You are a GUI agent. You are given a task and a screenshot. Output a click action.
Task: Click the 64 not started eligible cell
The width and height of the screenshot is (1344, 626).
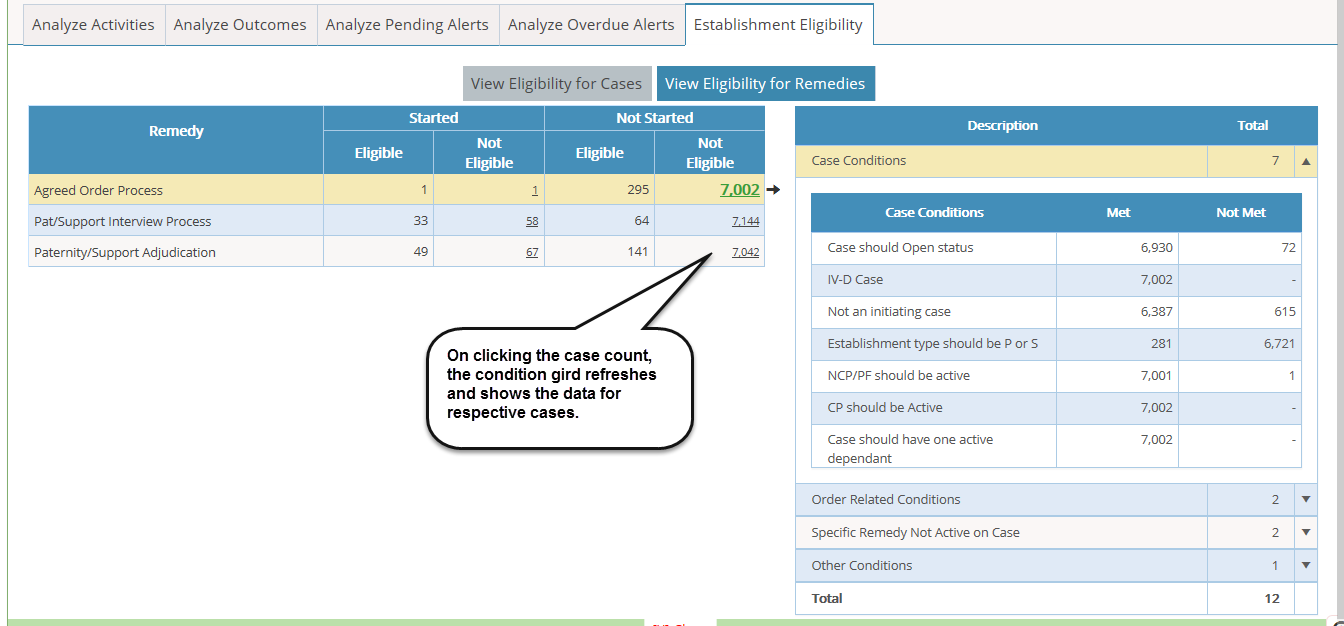(x=600, y=221)
